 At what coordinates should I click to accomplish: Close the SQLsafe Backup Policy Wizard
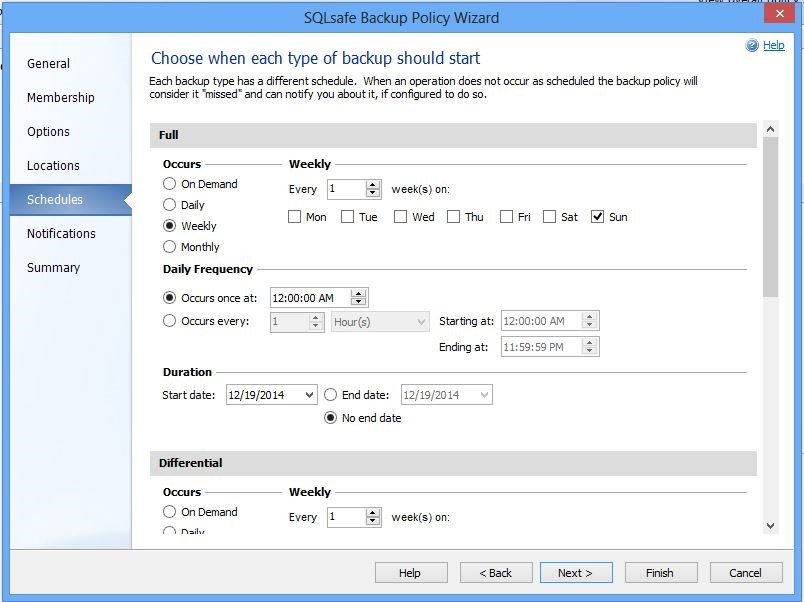point(779,14)
